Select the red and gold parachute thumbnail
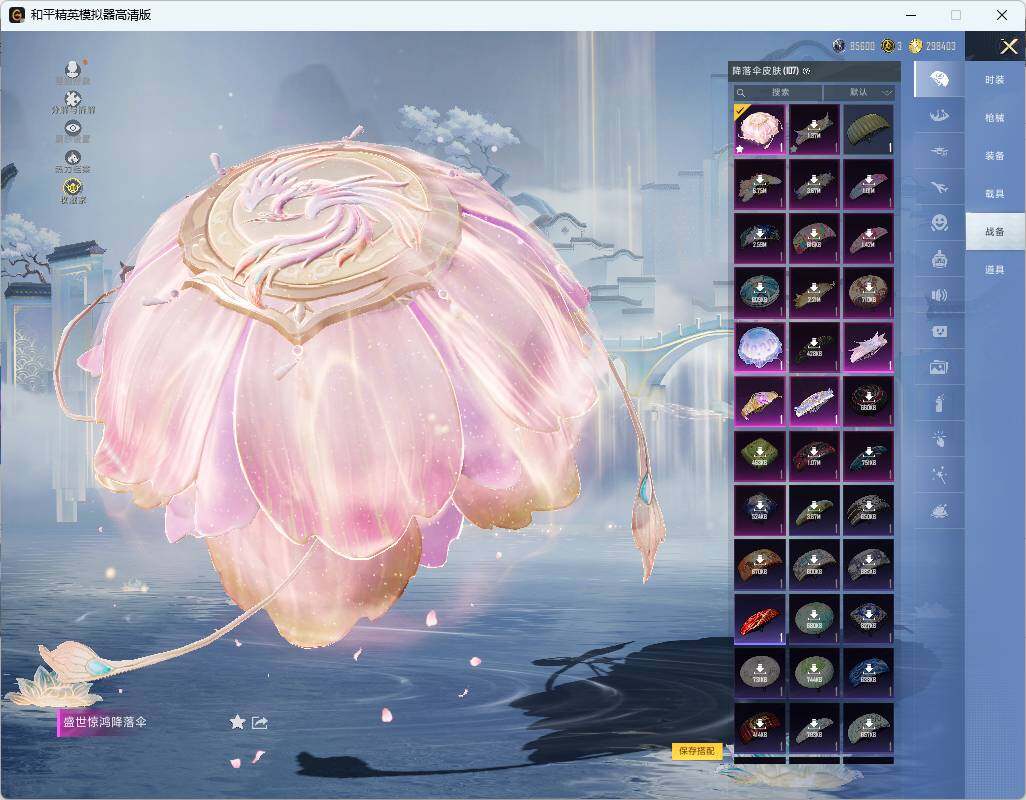1026x800 pixels. (759, 619)
